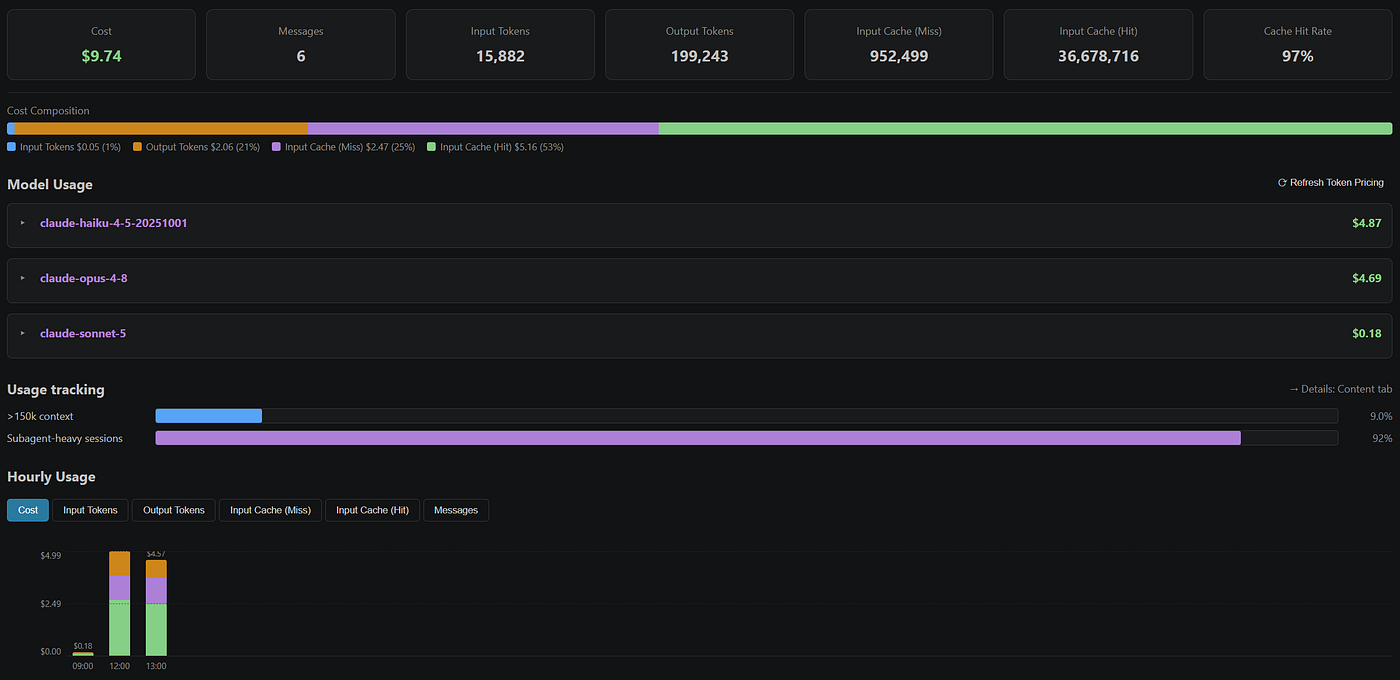The height and width of the screenshot is (680, 1400).
Task: Click the Input Cache (Hit) green legend swatch
Action: coord(432,147)
